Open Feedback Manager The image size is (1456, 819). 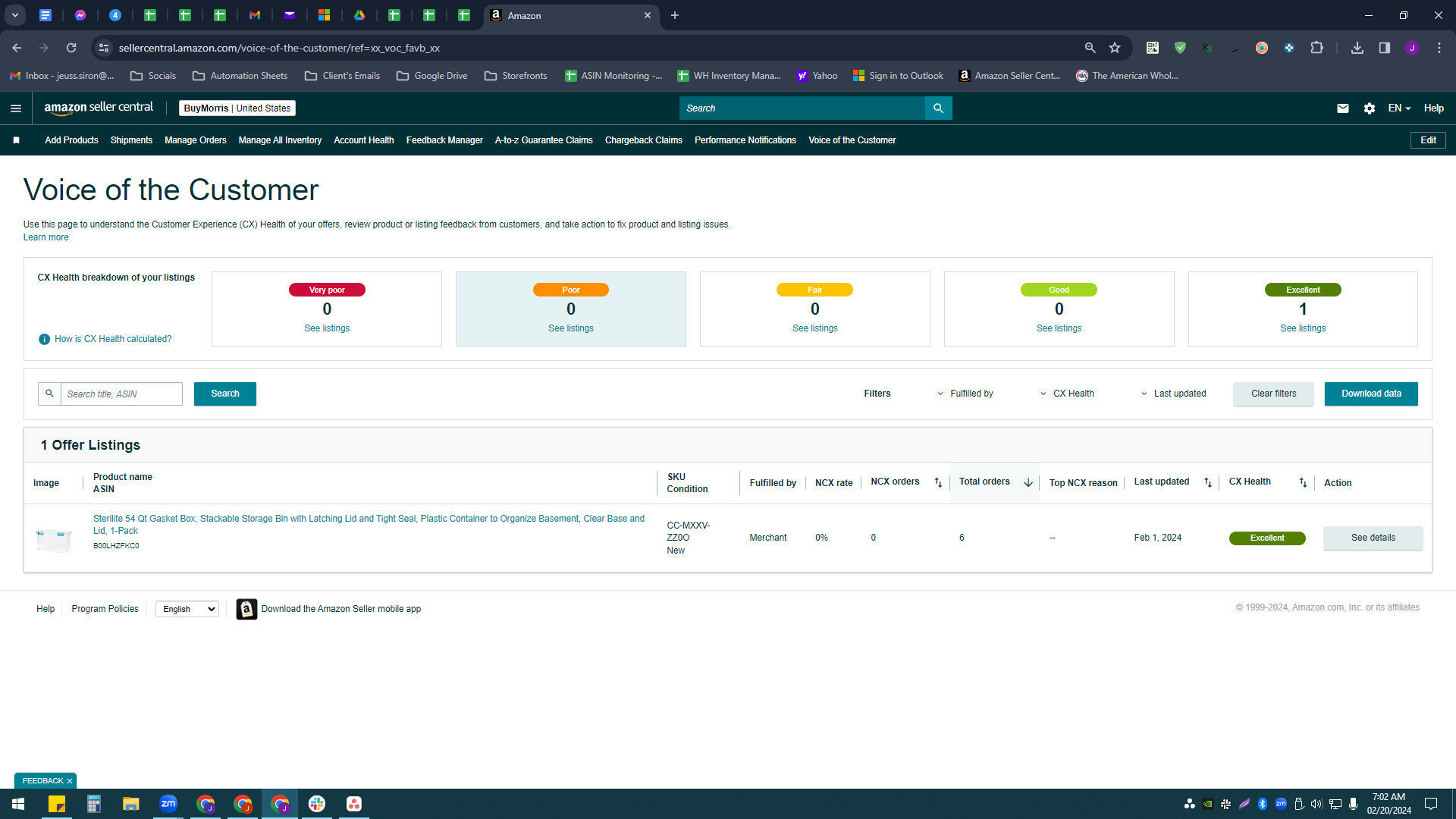(x=444, y=140)
